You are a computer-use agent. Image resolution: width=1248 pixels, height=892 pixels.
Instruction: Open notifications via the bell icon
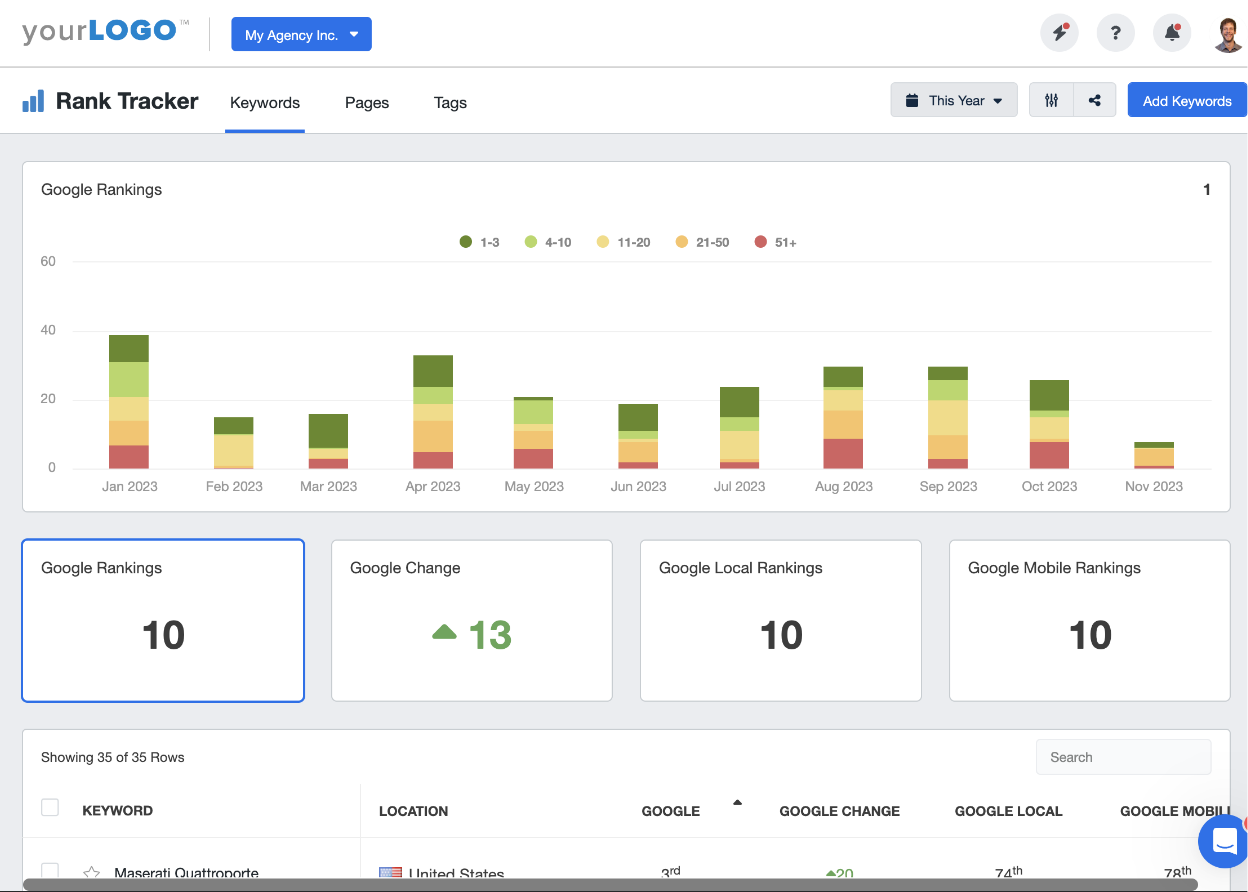(x=1171, y=32)
